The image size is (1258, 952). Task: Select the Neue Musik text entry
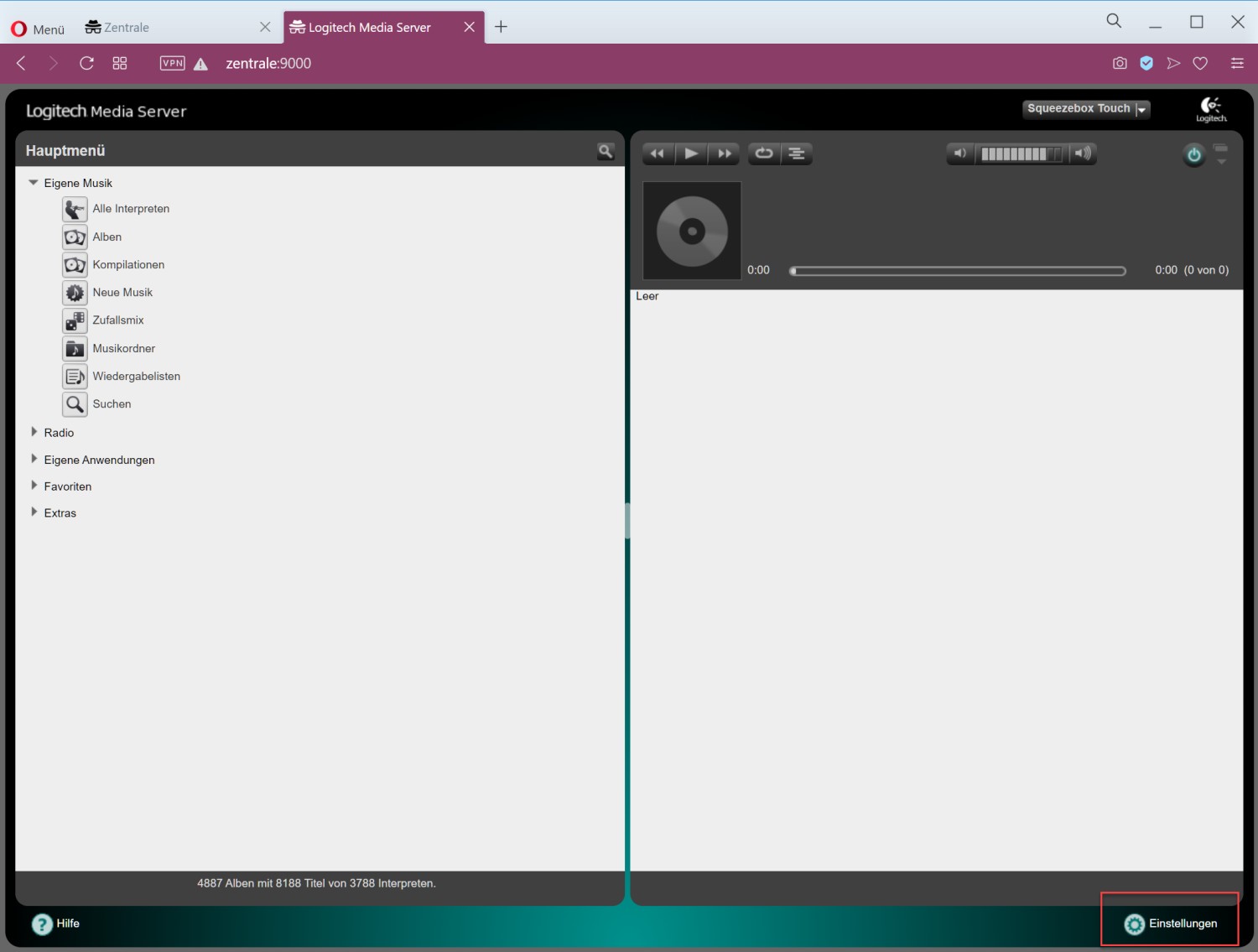122,293
